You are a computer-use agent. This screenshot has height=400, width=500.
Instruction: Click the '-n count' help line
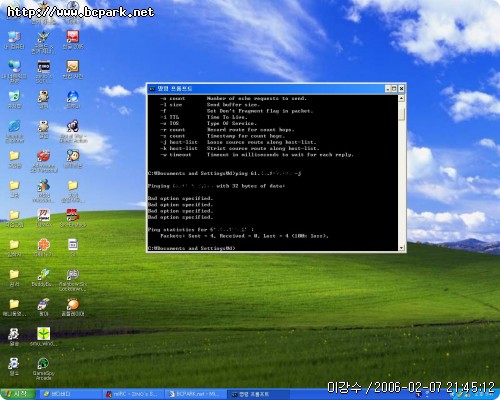[233, 98]
